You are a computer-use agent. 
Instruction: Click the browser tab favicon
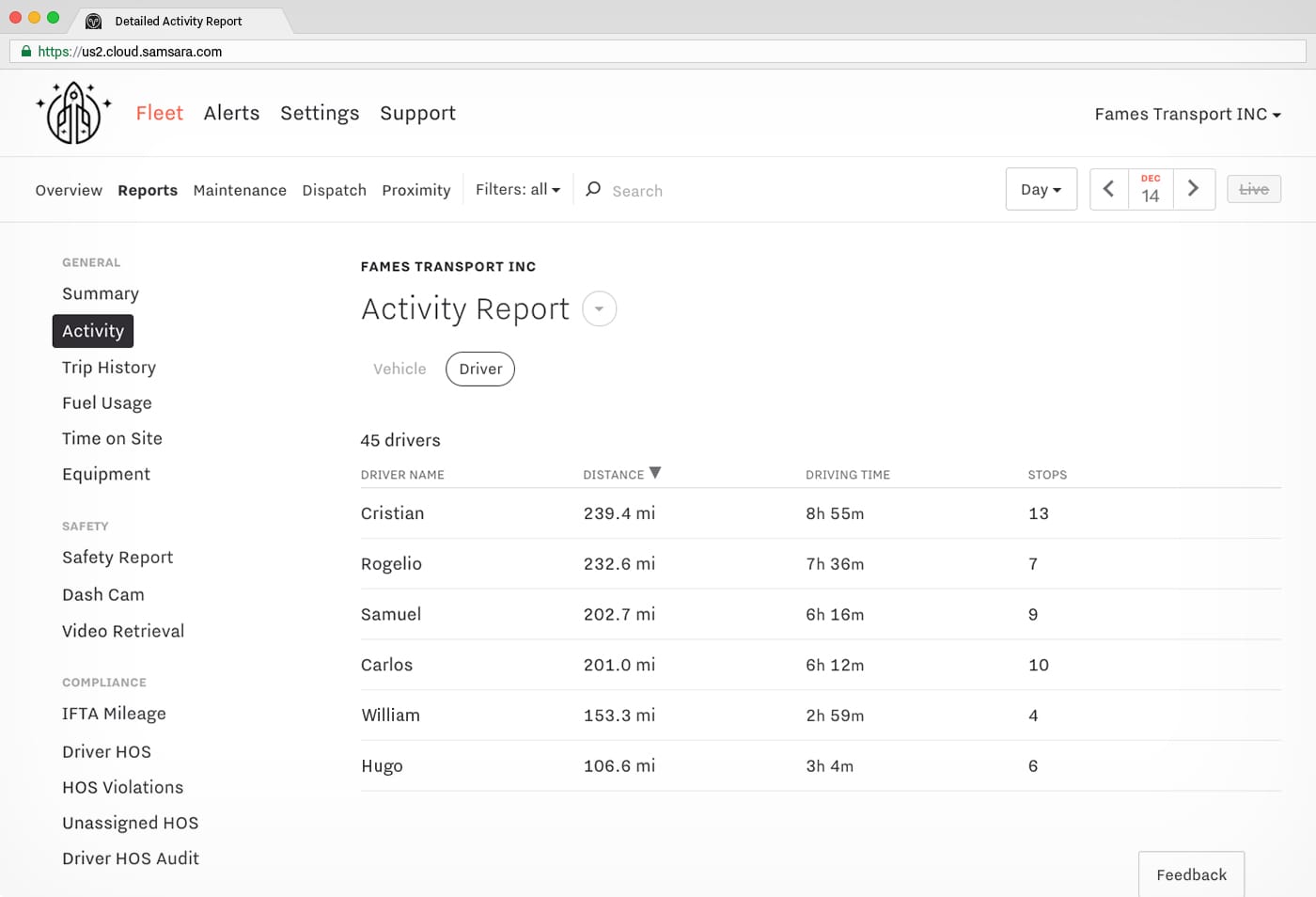click(94, 21)
